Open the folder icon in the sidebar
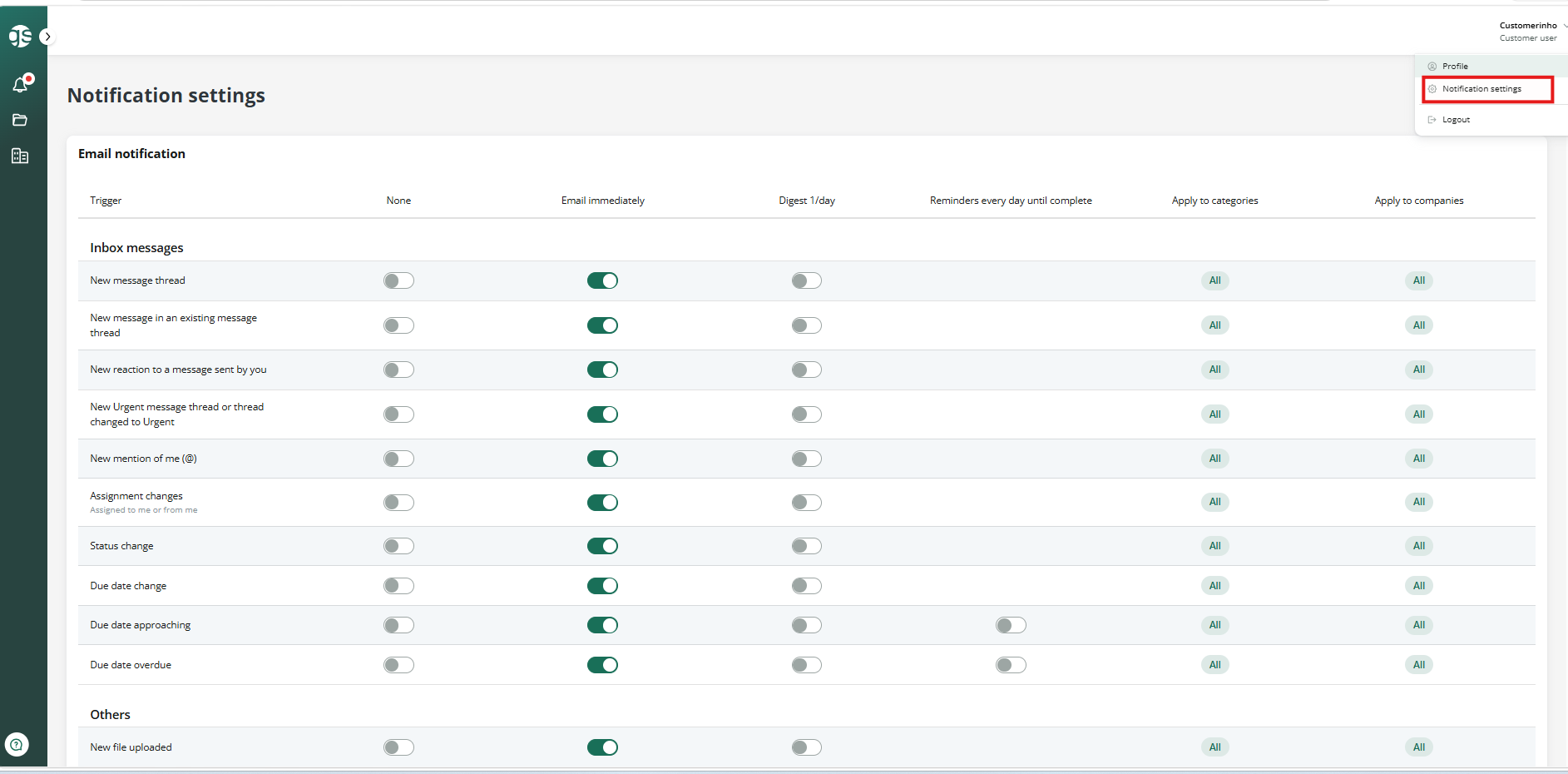The height and width of the screenshot is (774, 1568). tap(20, 120)
